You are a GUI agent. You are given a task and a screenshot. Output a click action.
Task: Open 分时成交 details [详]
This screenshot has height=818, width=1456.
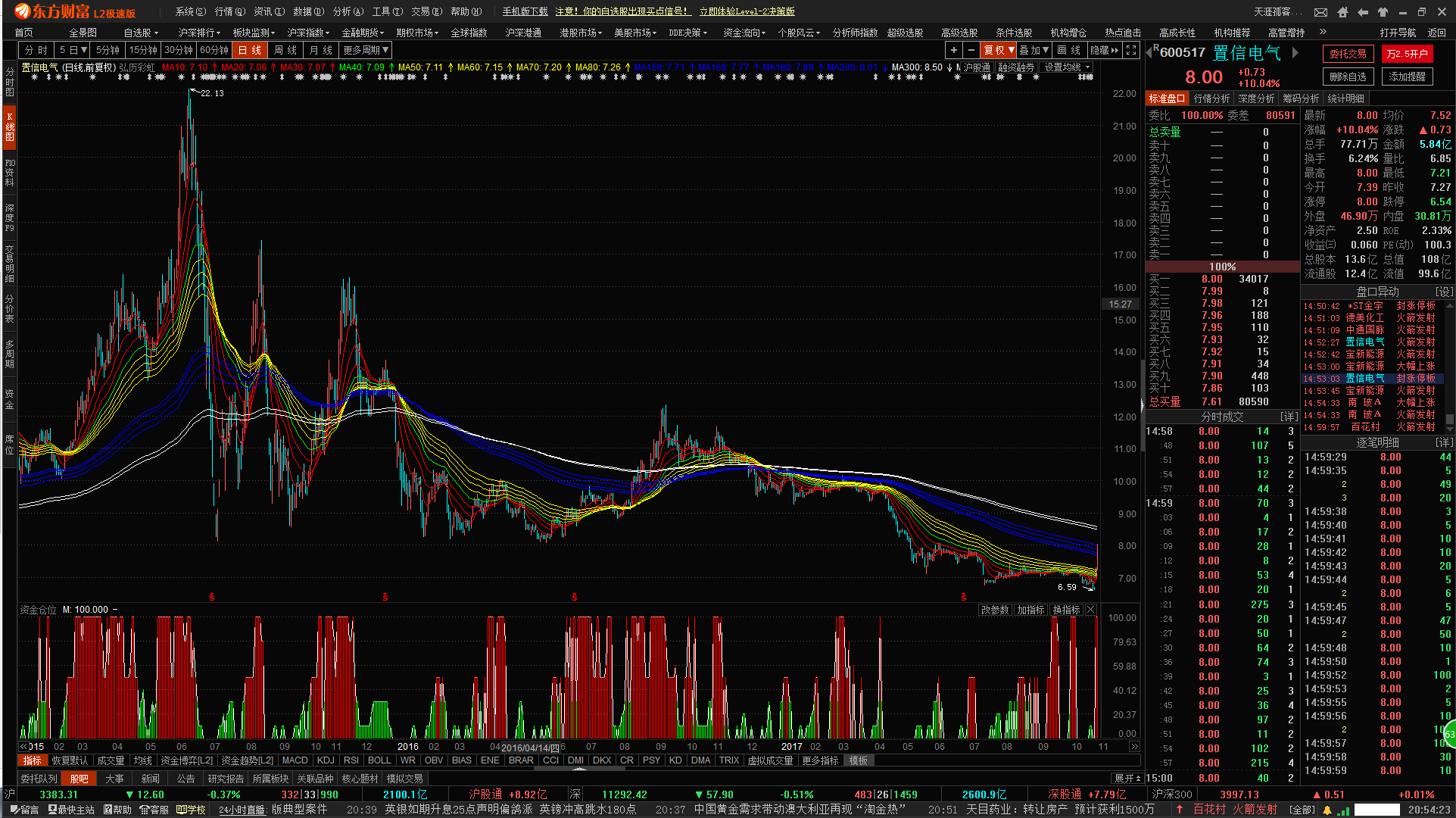click(1289, 417)
